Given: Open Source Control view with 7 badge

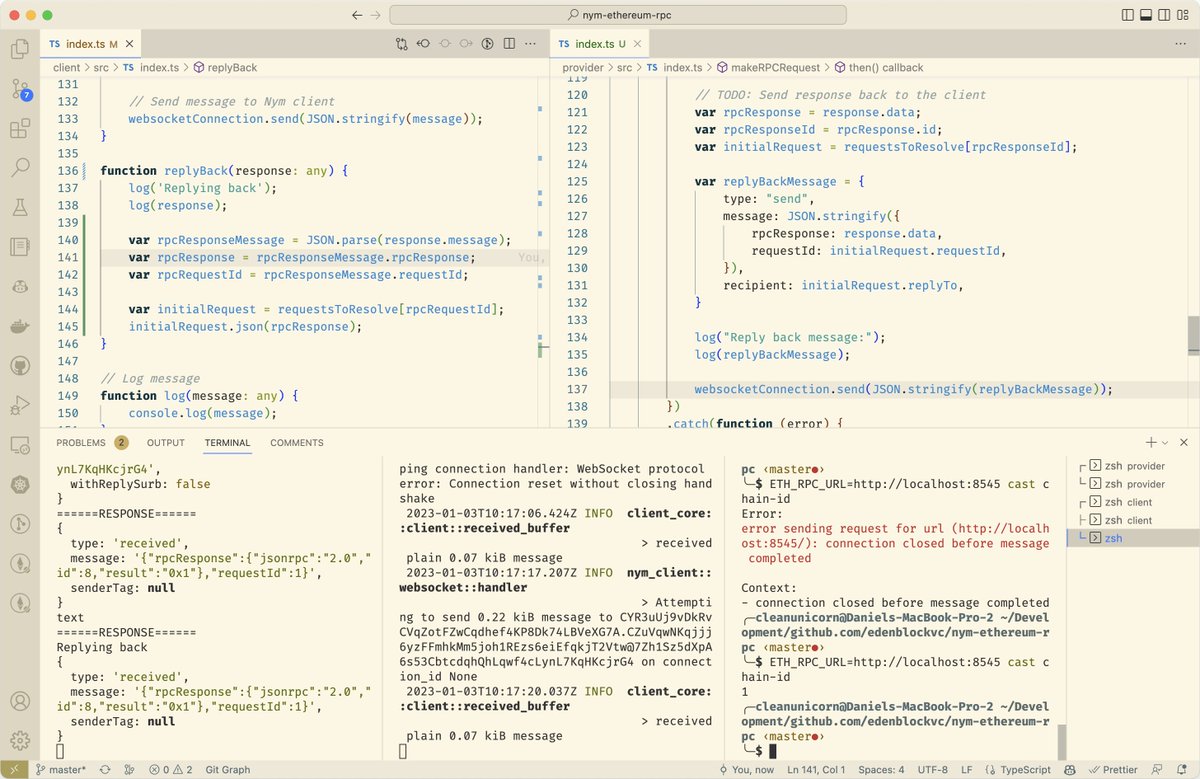Looking at the screenshot, I should (19, 89).
